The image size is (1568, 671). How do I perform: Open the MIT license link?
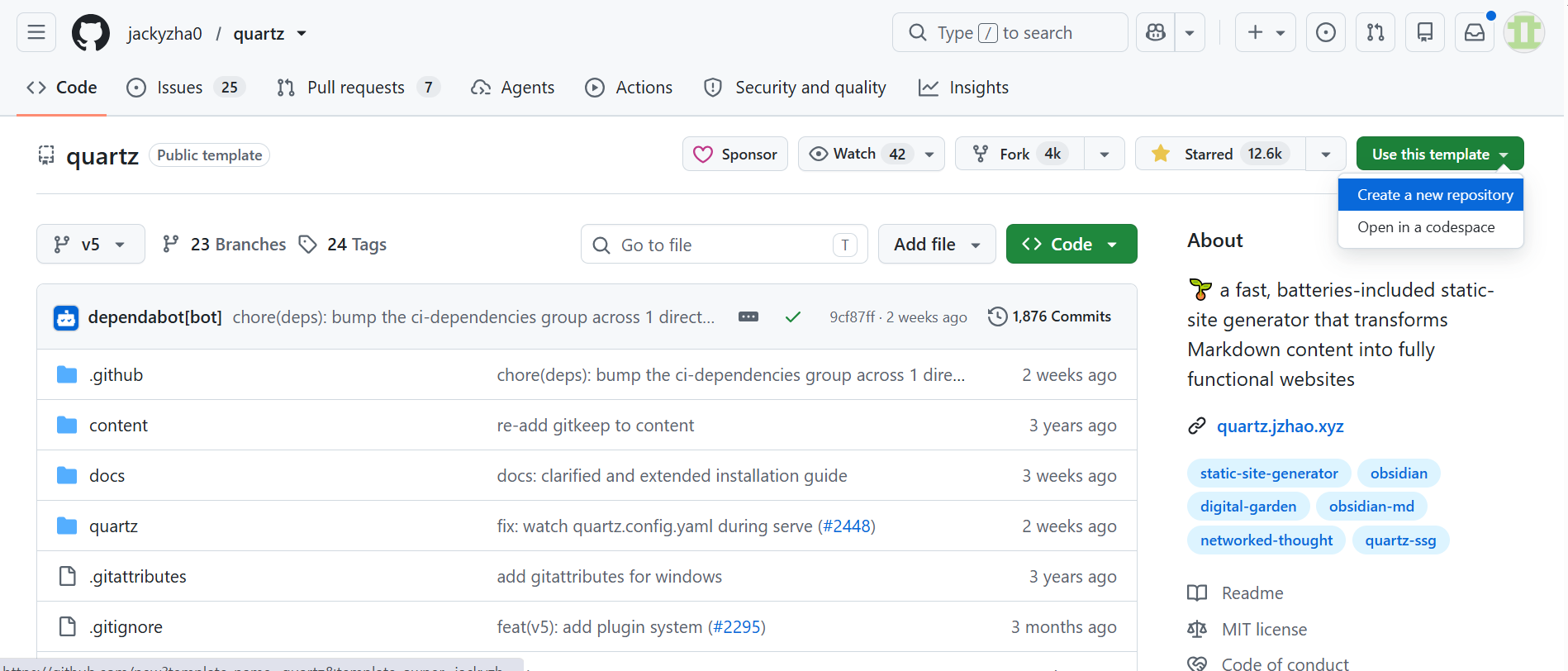point(1264,630)
